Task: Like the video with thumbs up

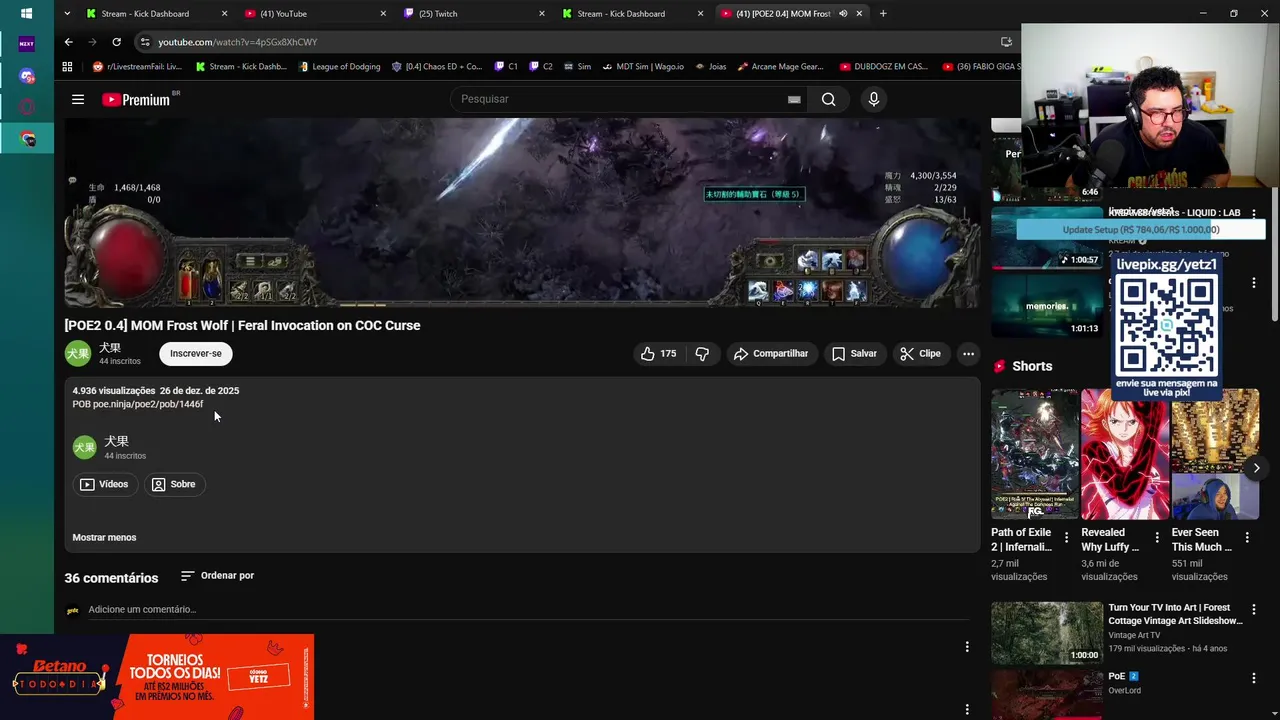Action: [x=658, y=353]
